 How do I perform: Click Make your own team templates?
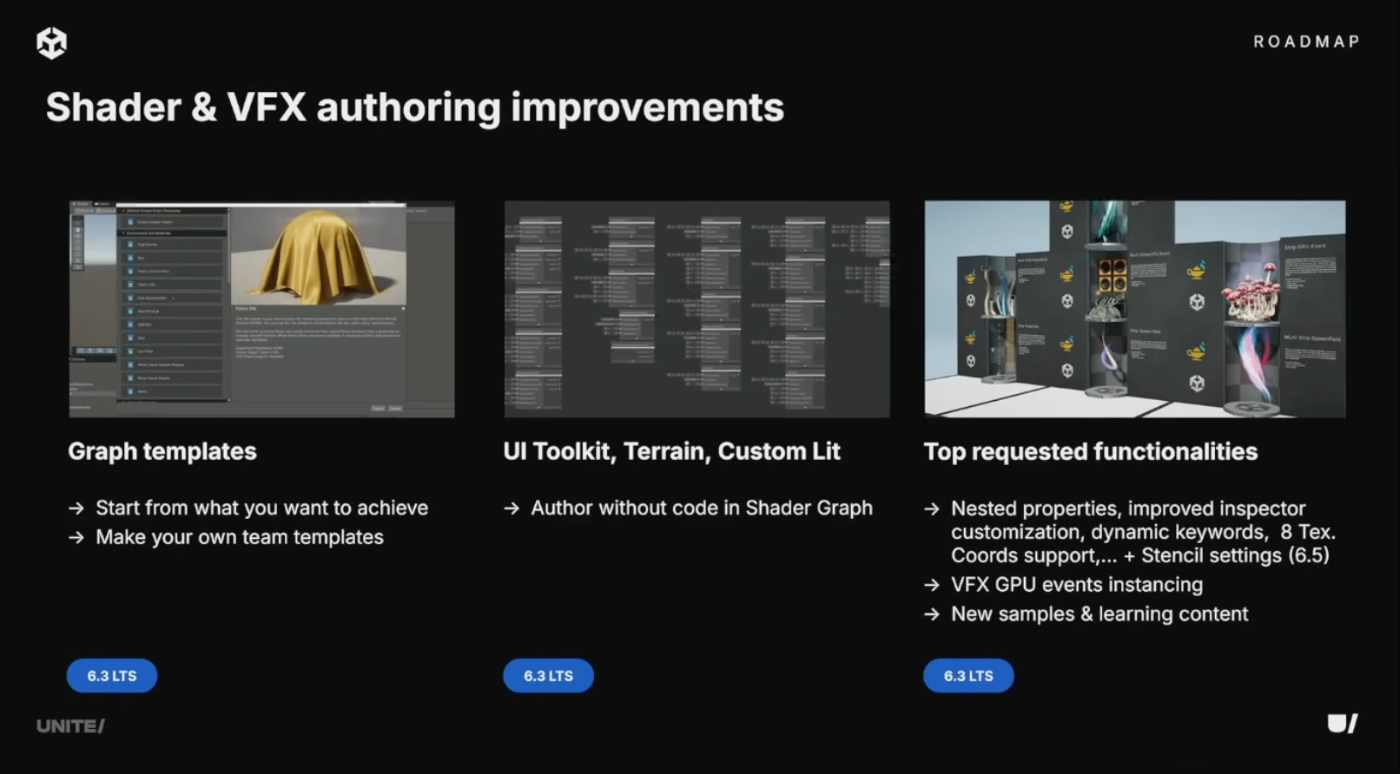240,537
